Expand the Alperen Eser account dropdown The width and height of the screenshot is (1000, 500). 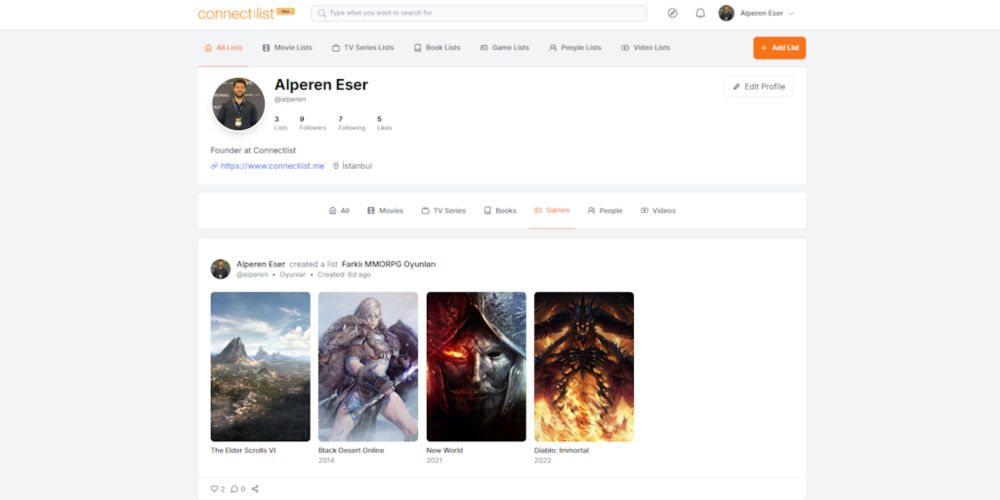(x=791, y=13)
